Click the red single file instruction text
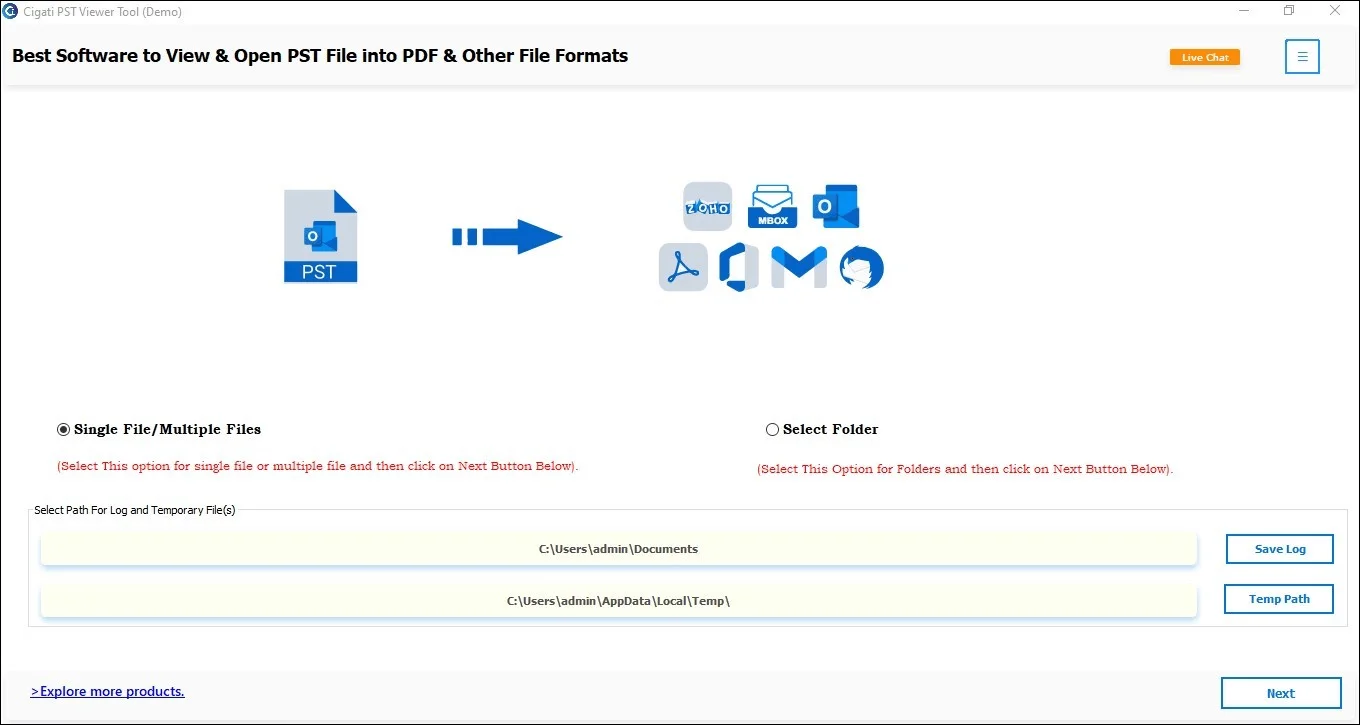 (x=318, y=466)
